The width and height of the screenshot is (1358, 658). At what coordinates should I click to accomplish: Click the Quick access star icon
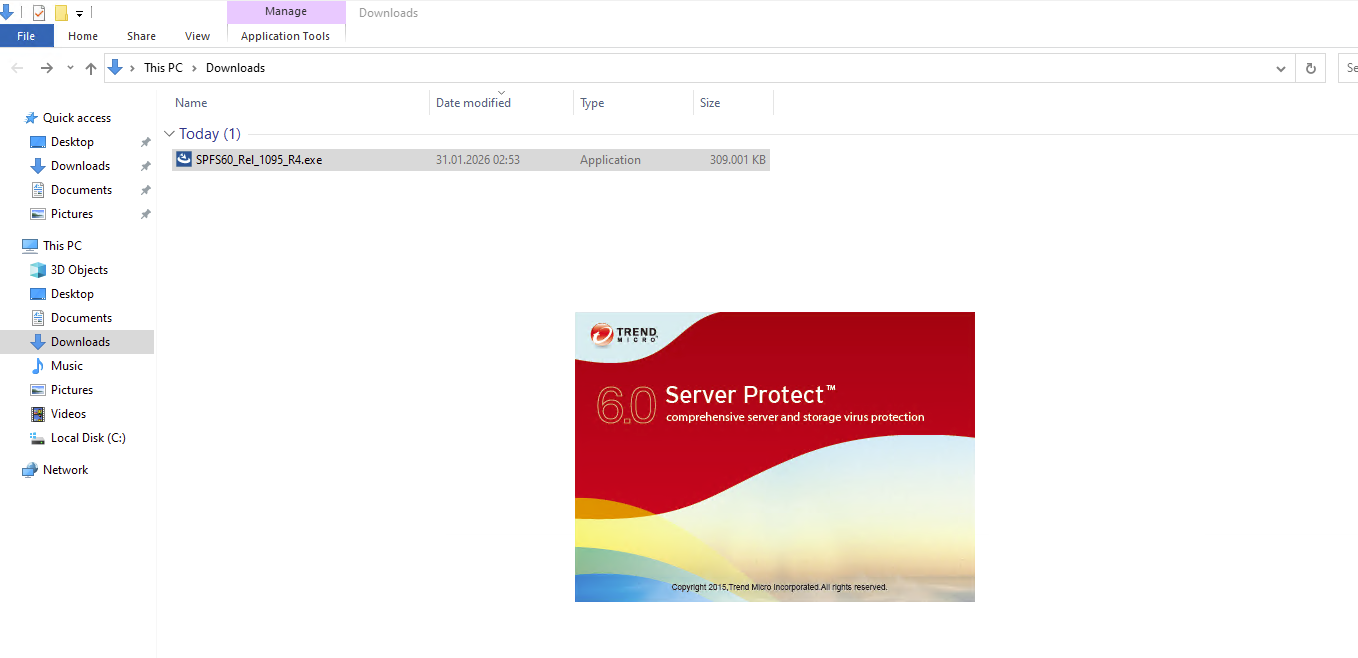31,118
